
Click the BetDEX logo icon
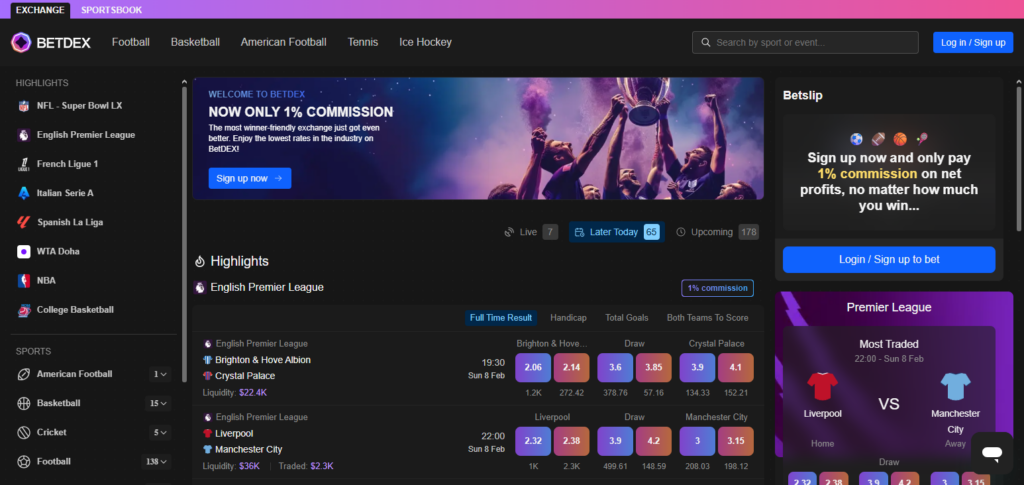click(x=22, y=42)
